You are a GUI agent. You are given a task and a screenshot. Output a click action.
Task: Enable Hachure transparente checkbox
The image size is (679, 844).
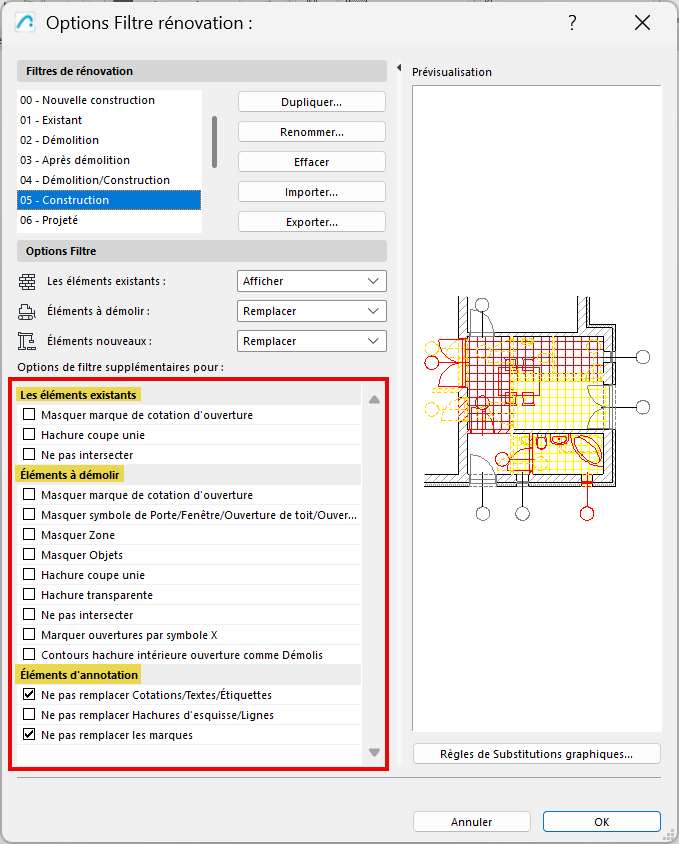[x=29, y=594]
